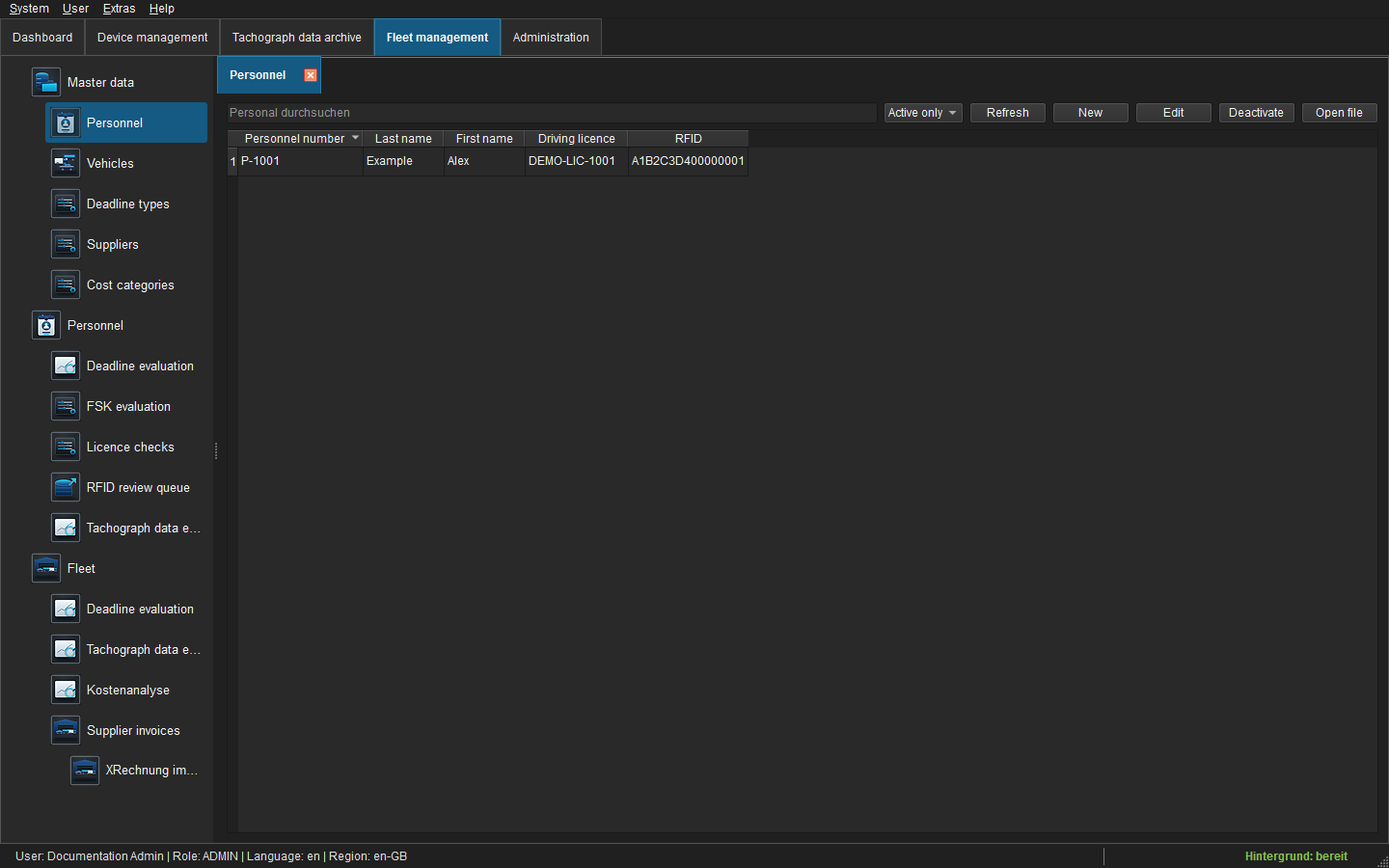Open the RFID review queue icon
This screenshot has width=1389, height=868.
pos(66,487)
